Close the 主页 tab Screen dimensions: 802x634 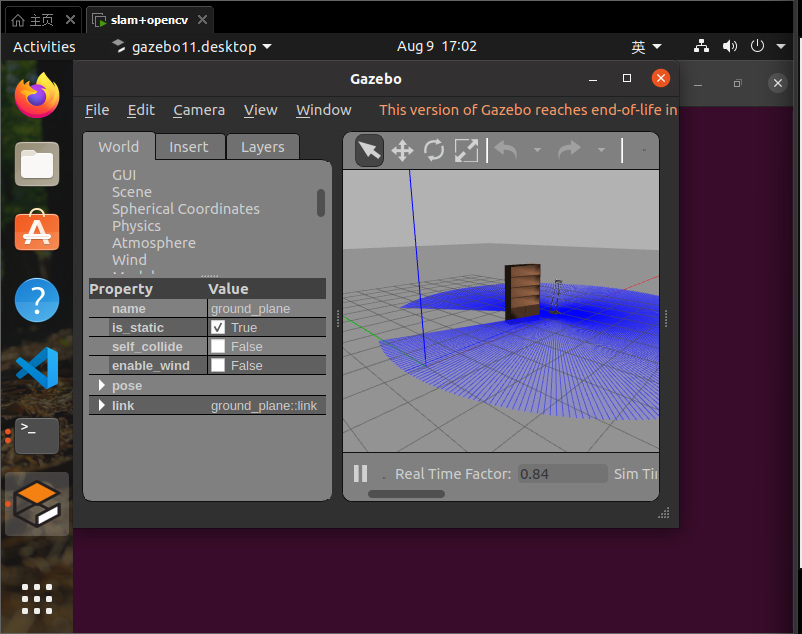point(71,19)
